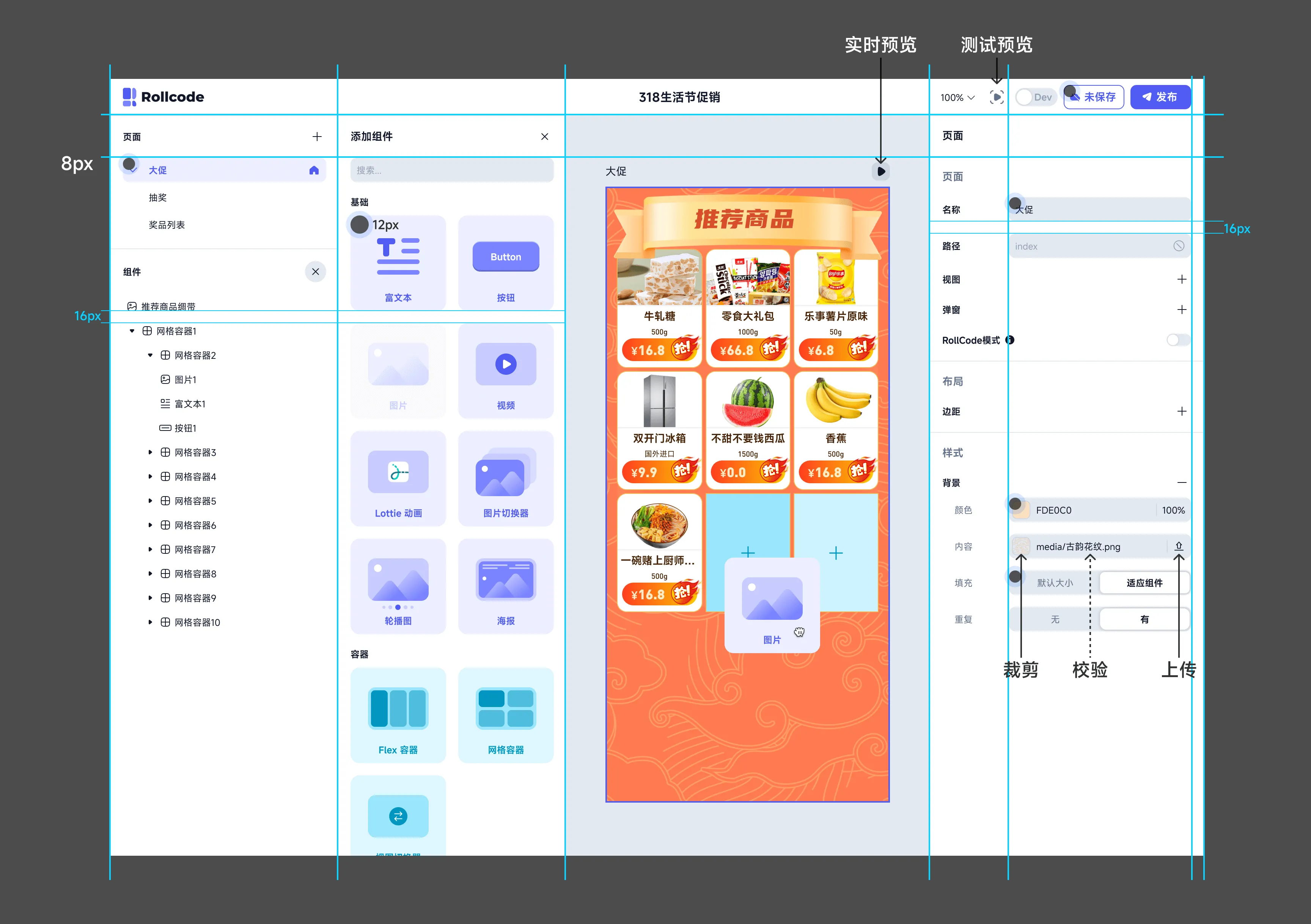Click the home icon on the 大促 page row

pos(313,170)
